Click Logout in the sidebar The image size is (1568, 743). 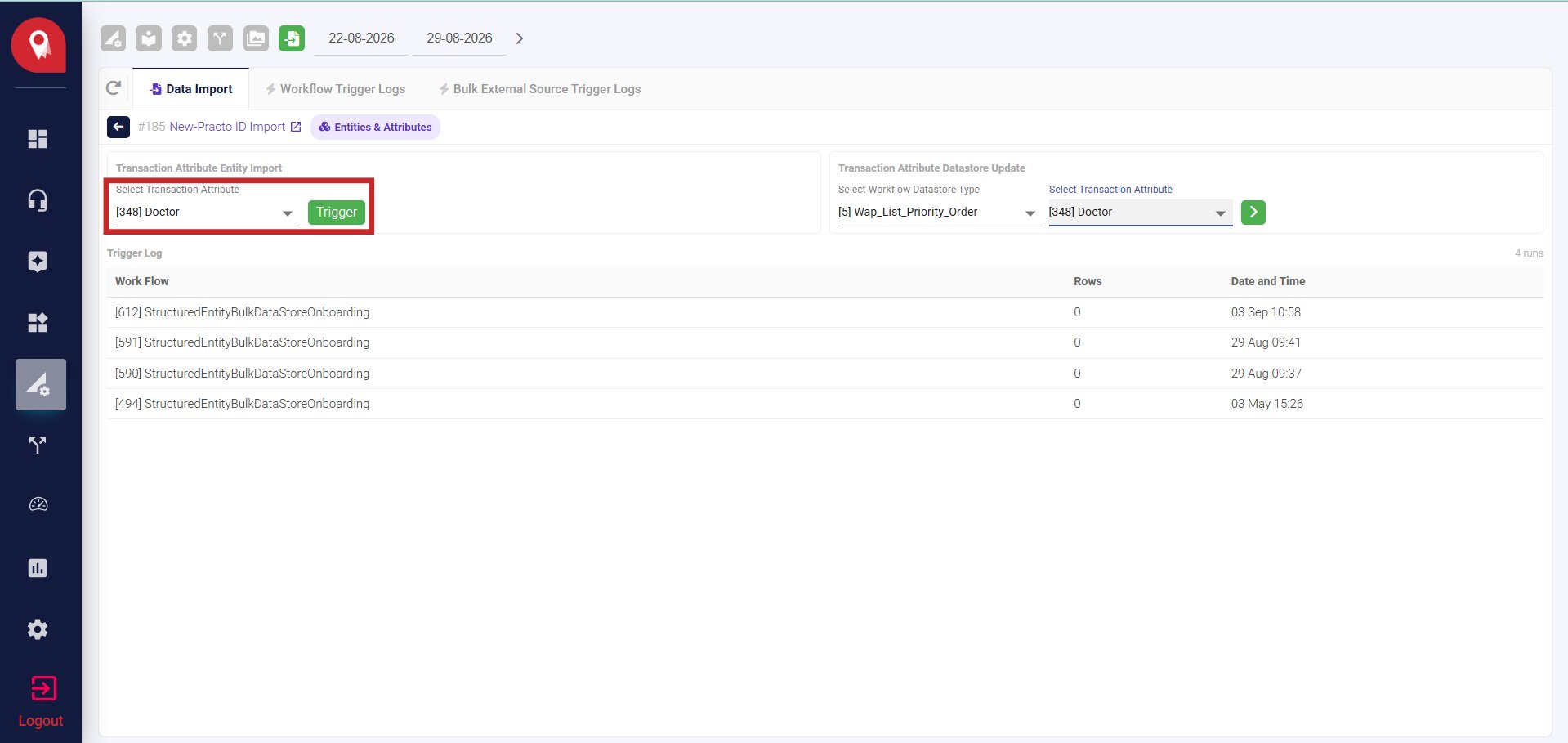[41, 700]
